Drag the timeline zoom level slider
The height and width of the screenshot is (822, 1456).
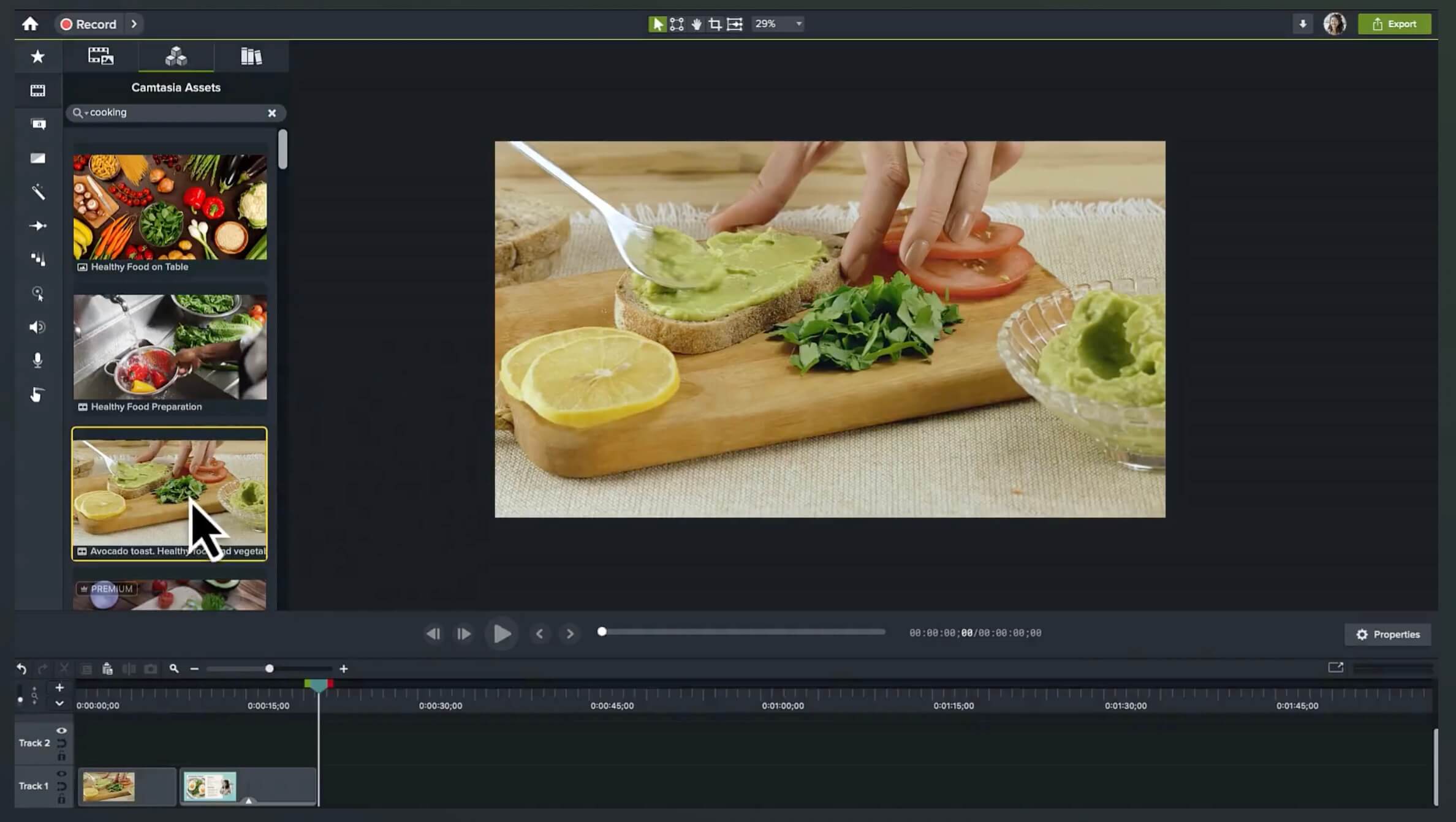[x=269, y=668]
